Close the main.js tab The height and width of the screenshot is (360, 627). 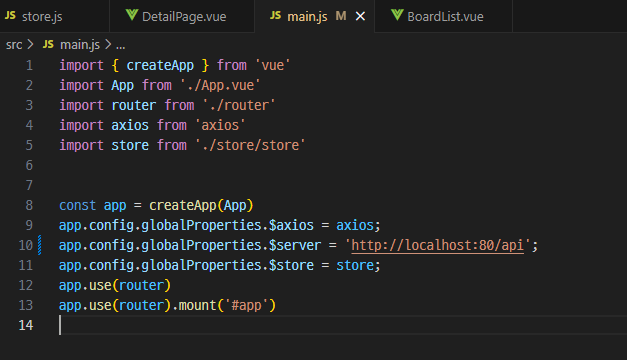tap(360, 16)
